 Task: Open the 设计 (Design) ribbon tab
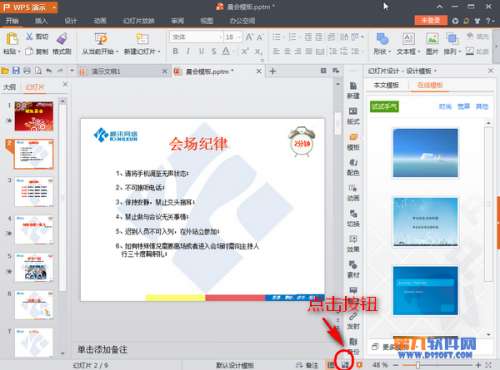(70, 21)
